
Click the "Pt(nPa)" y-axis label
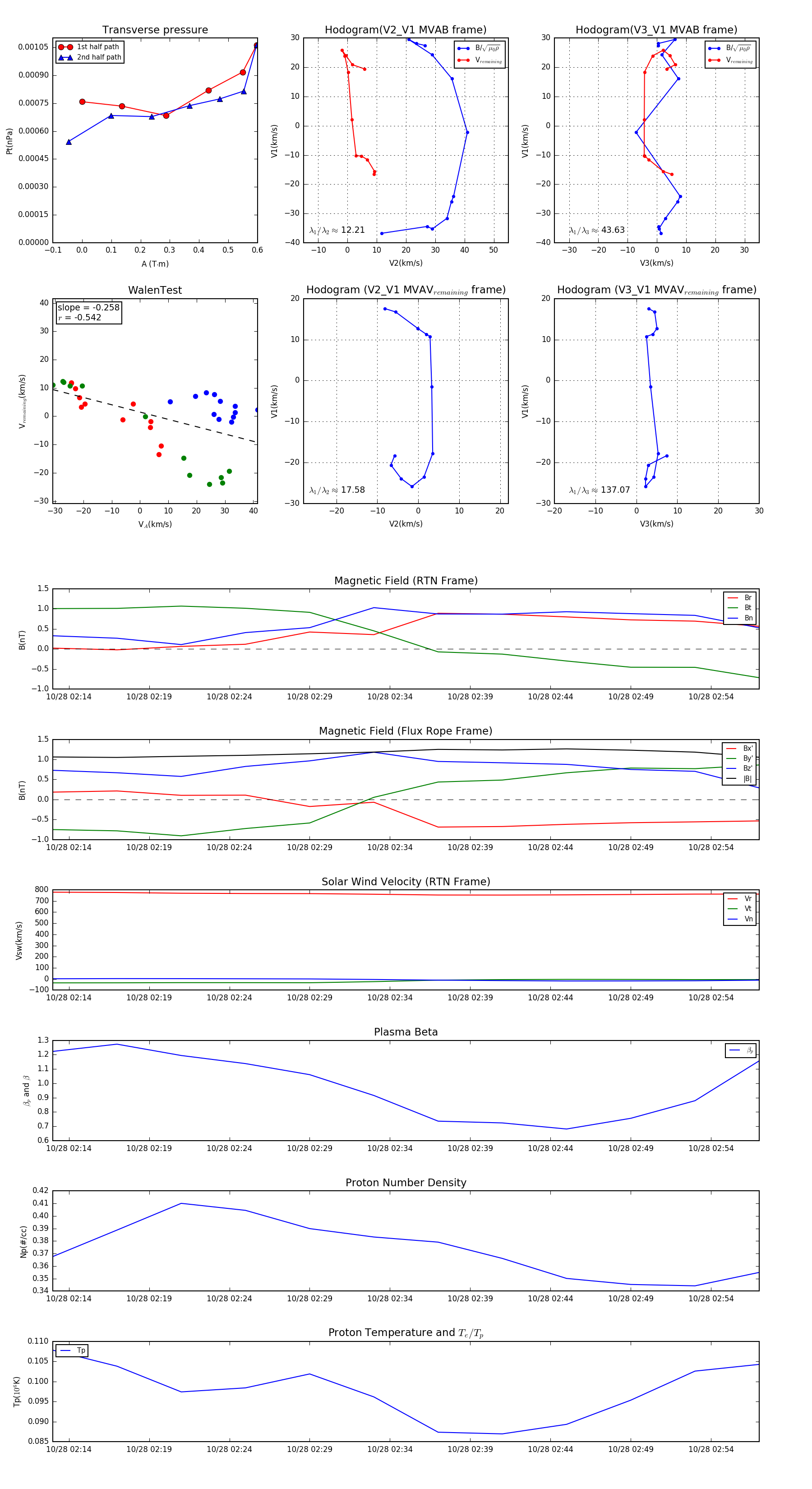9,141
